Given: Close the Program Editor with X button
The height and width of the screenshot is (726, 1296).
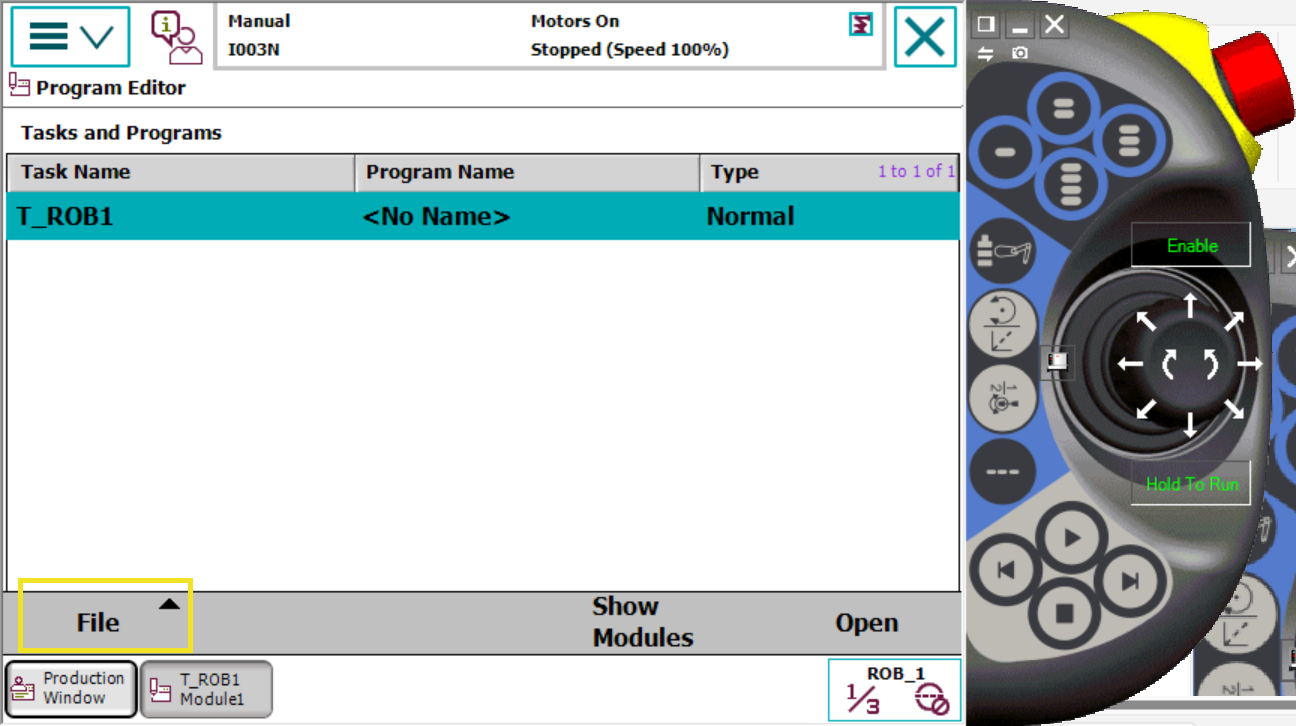Looking at the screenshot, I should 924,37.
